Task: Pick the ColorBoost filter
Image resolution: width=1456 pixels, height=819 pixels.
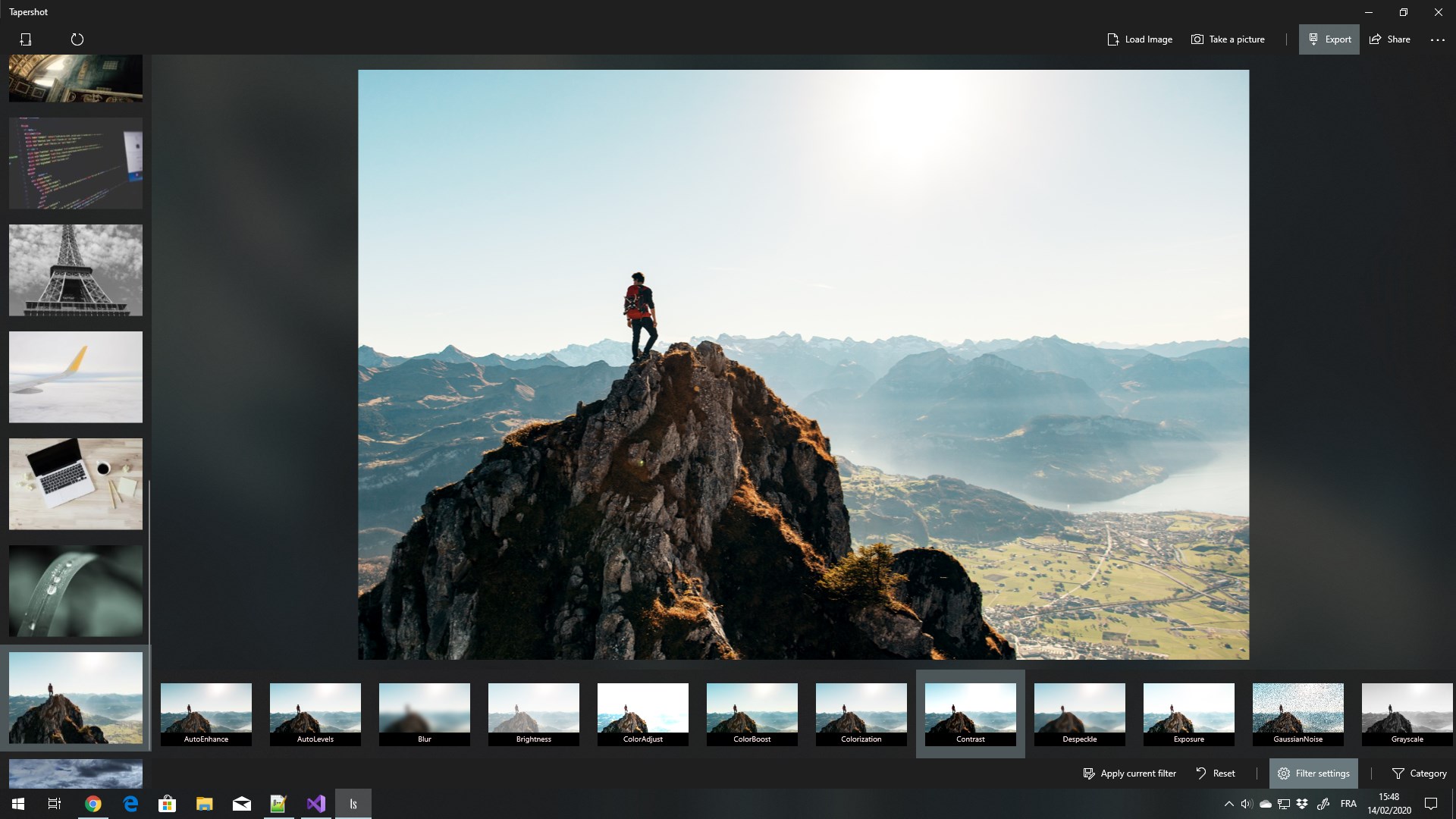Action: [752, 714]
